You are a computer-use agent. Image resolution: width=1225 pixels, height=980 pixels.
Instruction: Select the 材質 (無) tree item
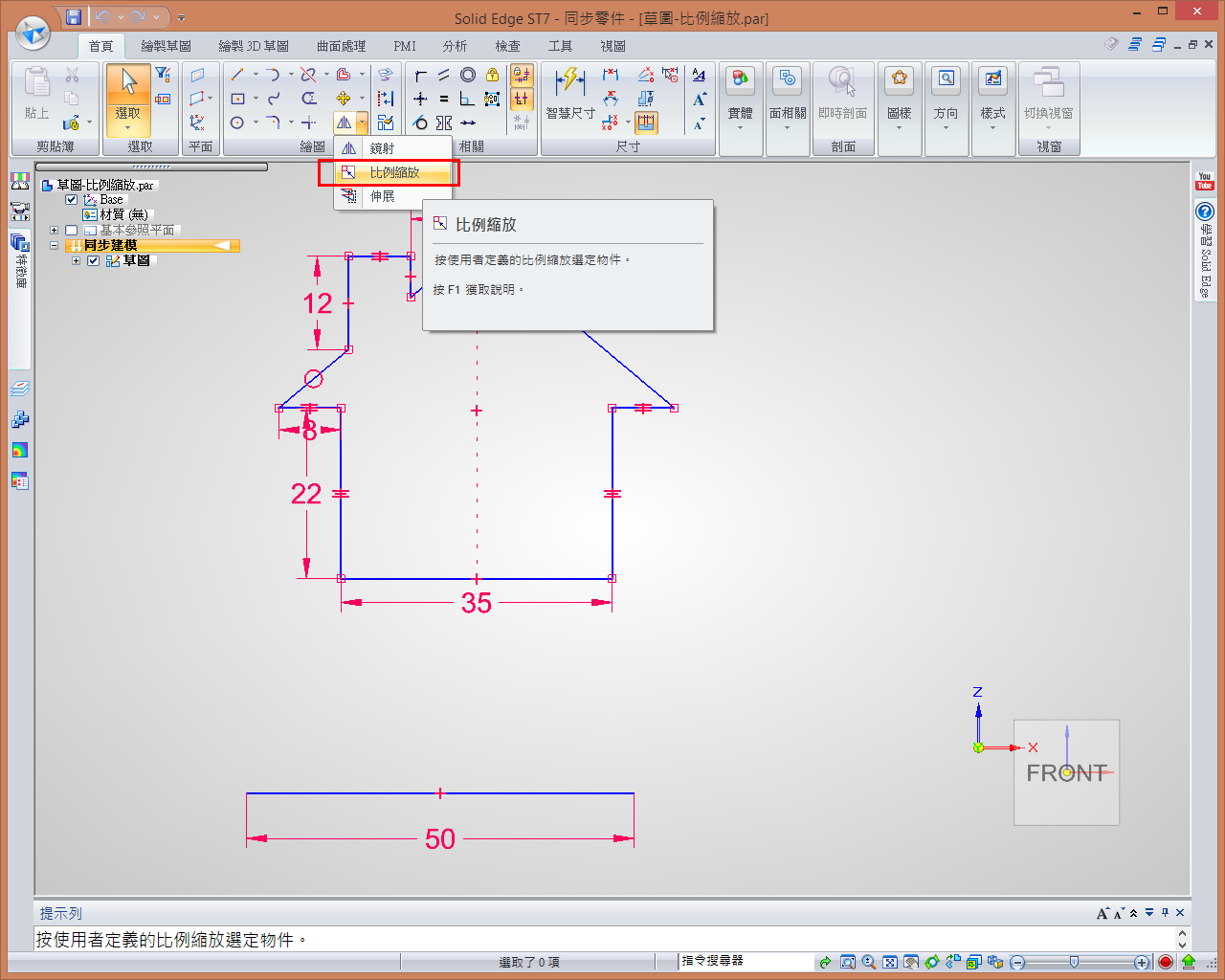pos(117,215)
